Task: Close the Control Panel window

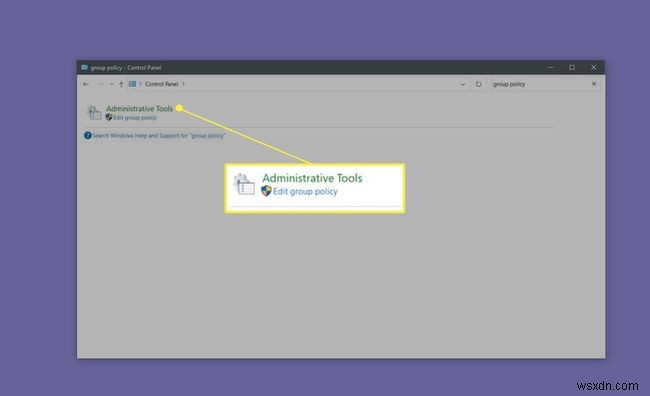Action: [594, 67]
